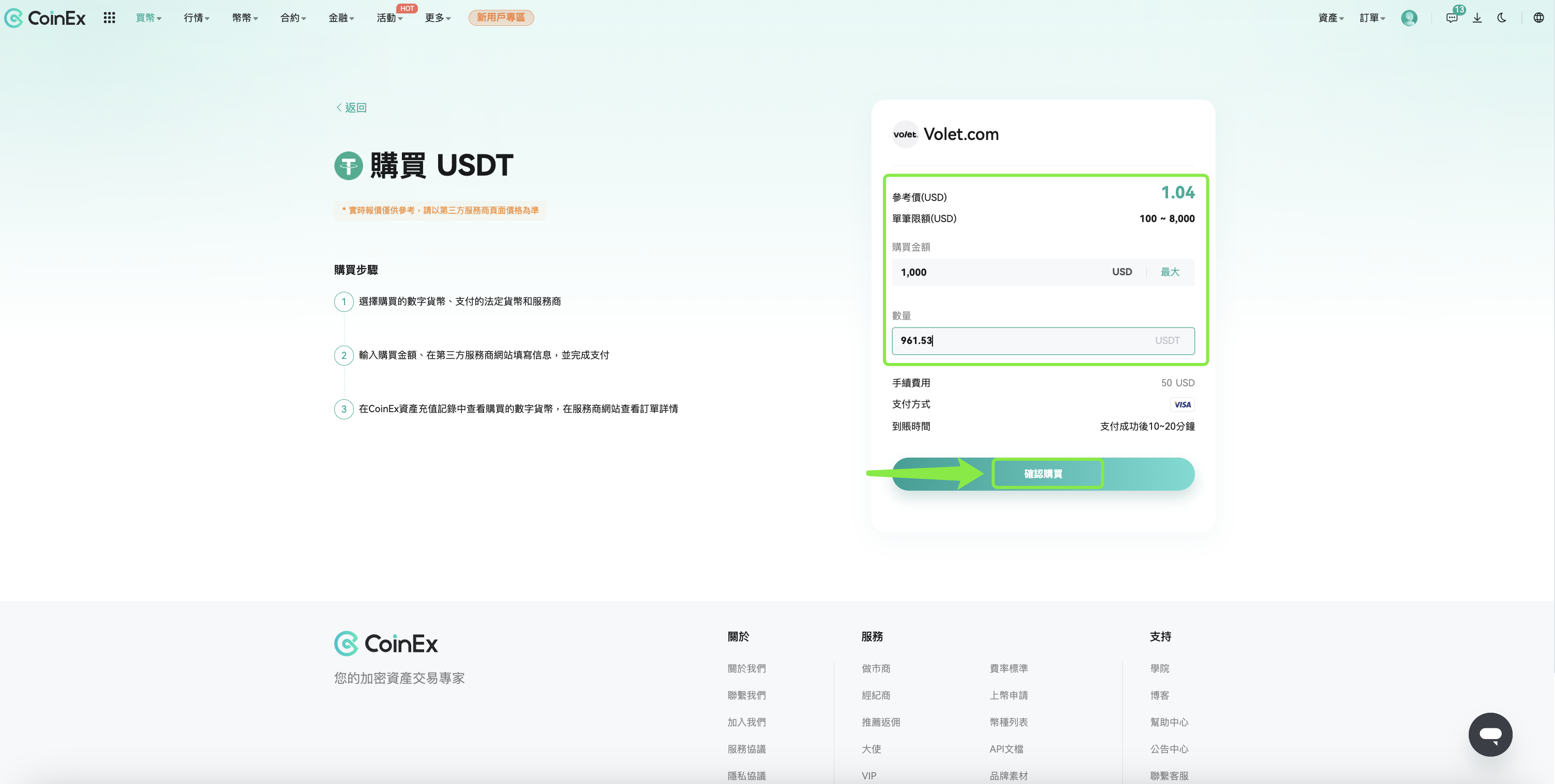The height and width of the screenshot is (784, 1555).
Task: Open the nine-dot apps grid menu
Action: click(x=109, y=18)
